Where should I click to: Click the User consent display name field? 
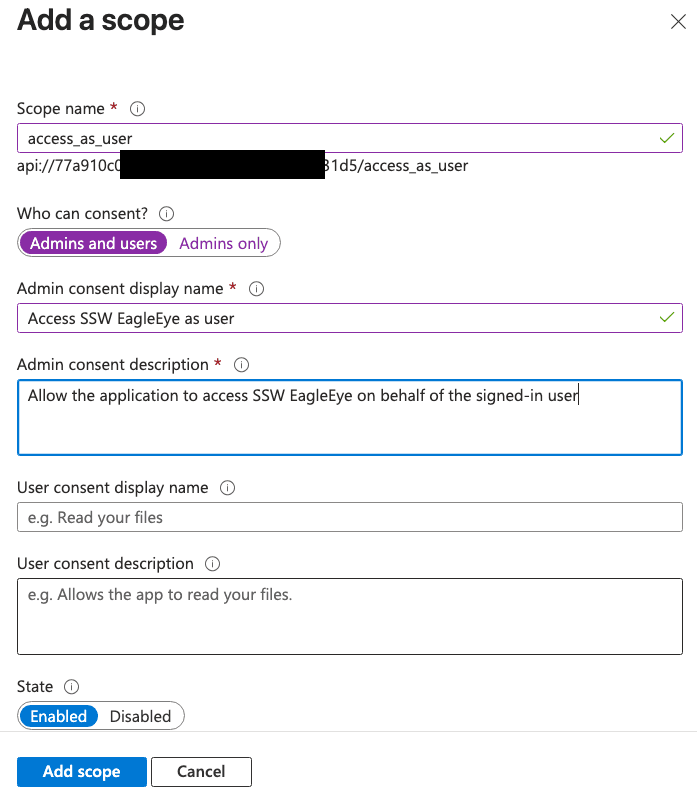coord(349,517)
